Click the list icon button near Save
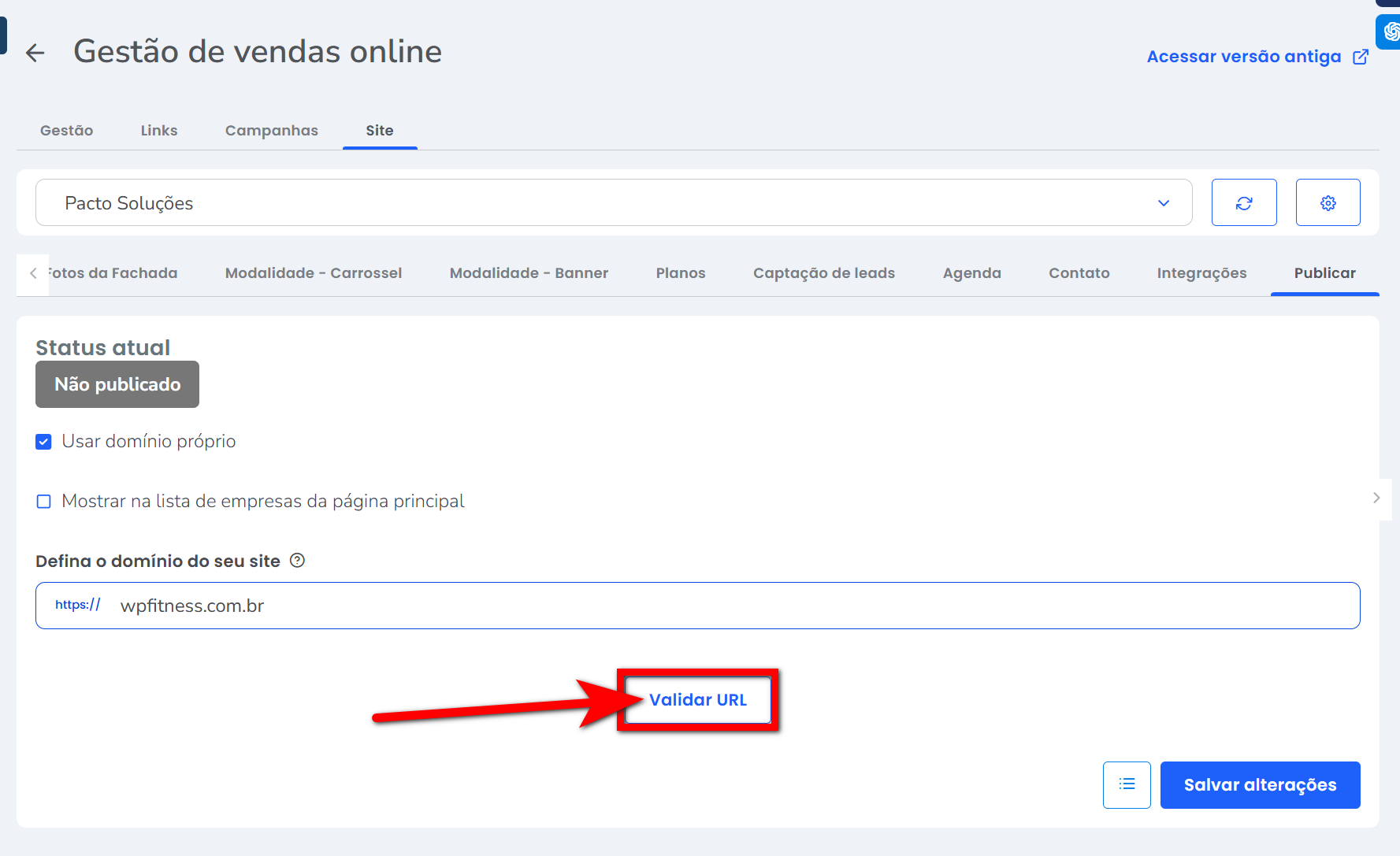 point(1127,784)
